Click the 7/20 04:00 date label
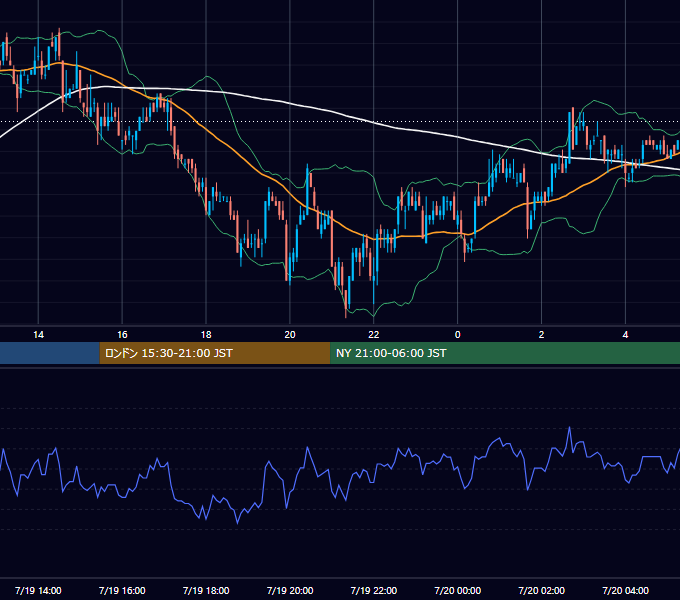This screenshot has width=680, height=600. pos(625,590)
